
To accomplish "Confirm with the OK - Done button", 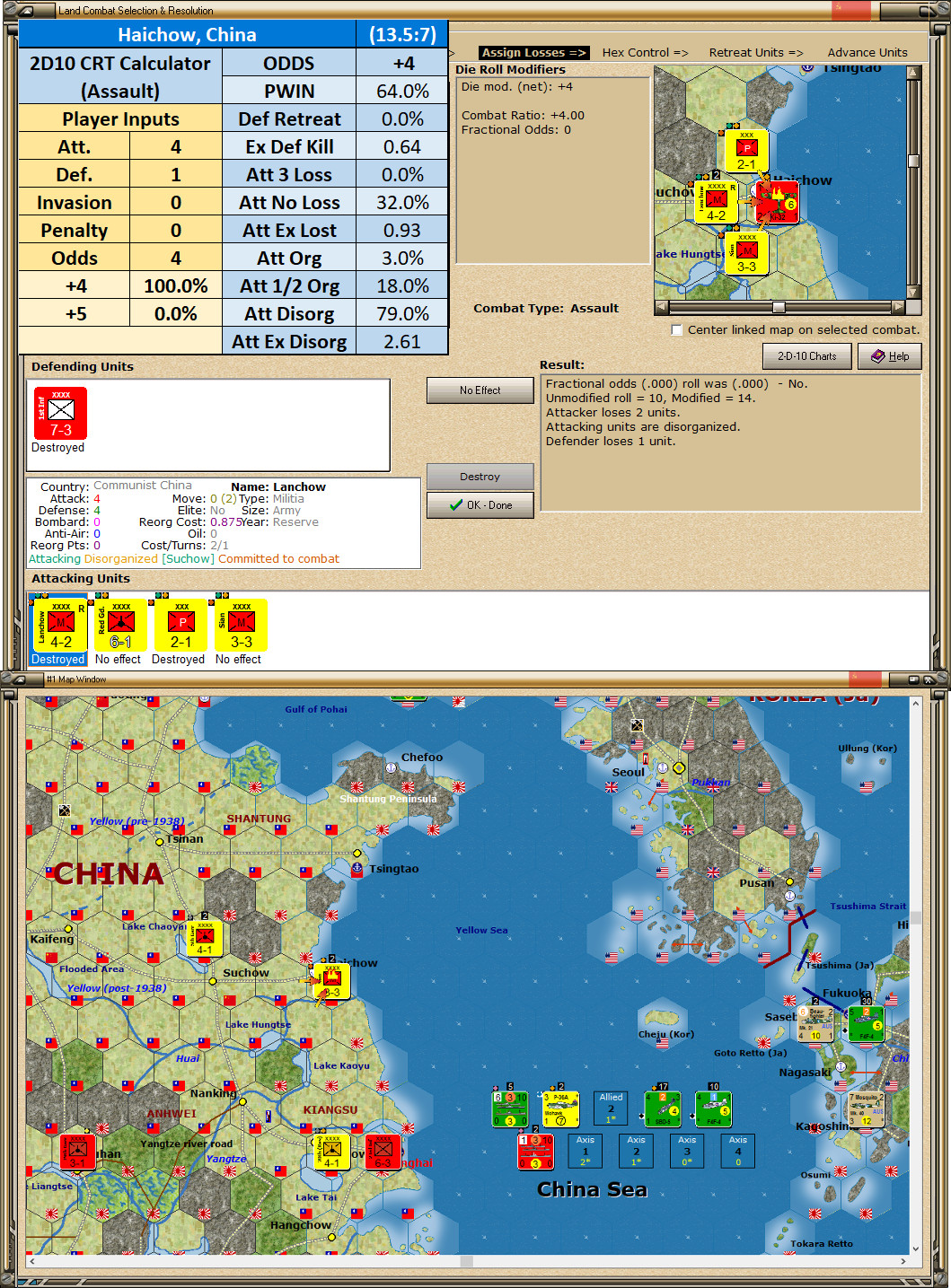I will (x=480, y=505).
